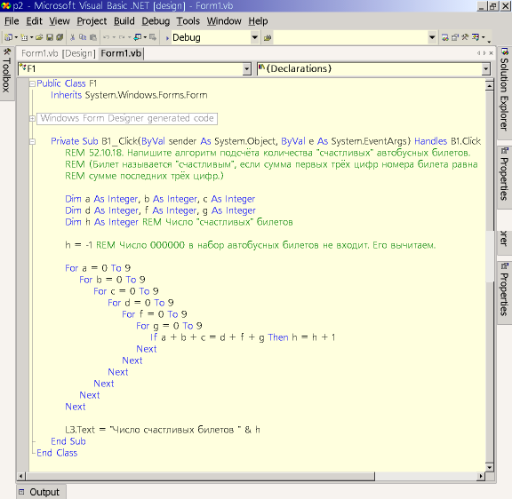The height and width of the screenshot is (499, 512).
Task: Open the Edit menu
Action: click(34, 21)
